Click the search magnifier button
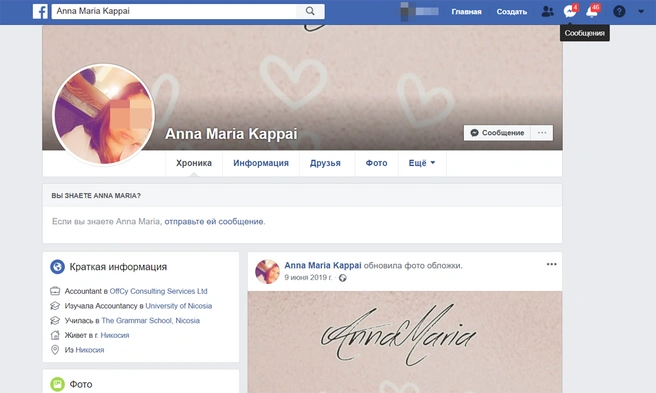The width and height of the screenshot is (656, 393). click(x=310, y=11)
